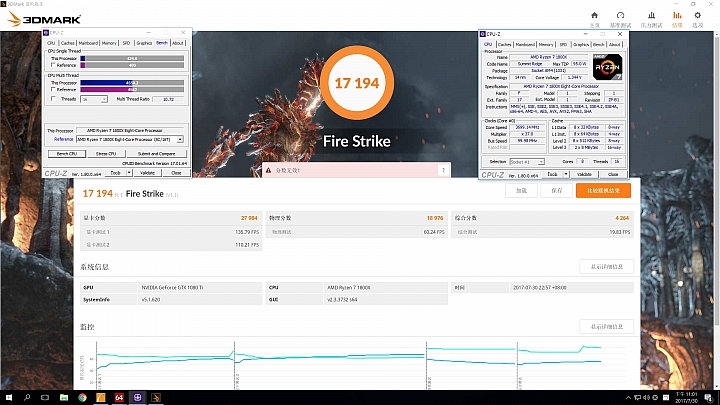This screenshot has height=405, width=720.
Task: Open Graphics tab in left CPU-Z window
Action: pos(144,43)
